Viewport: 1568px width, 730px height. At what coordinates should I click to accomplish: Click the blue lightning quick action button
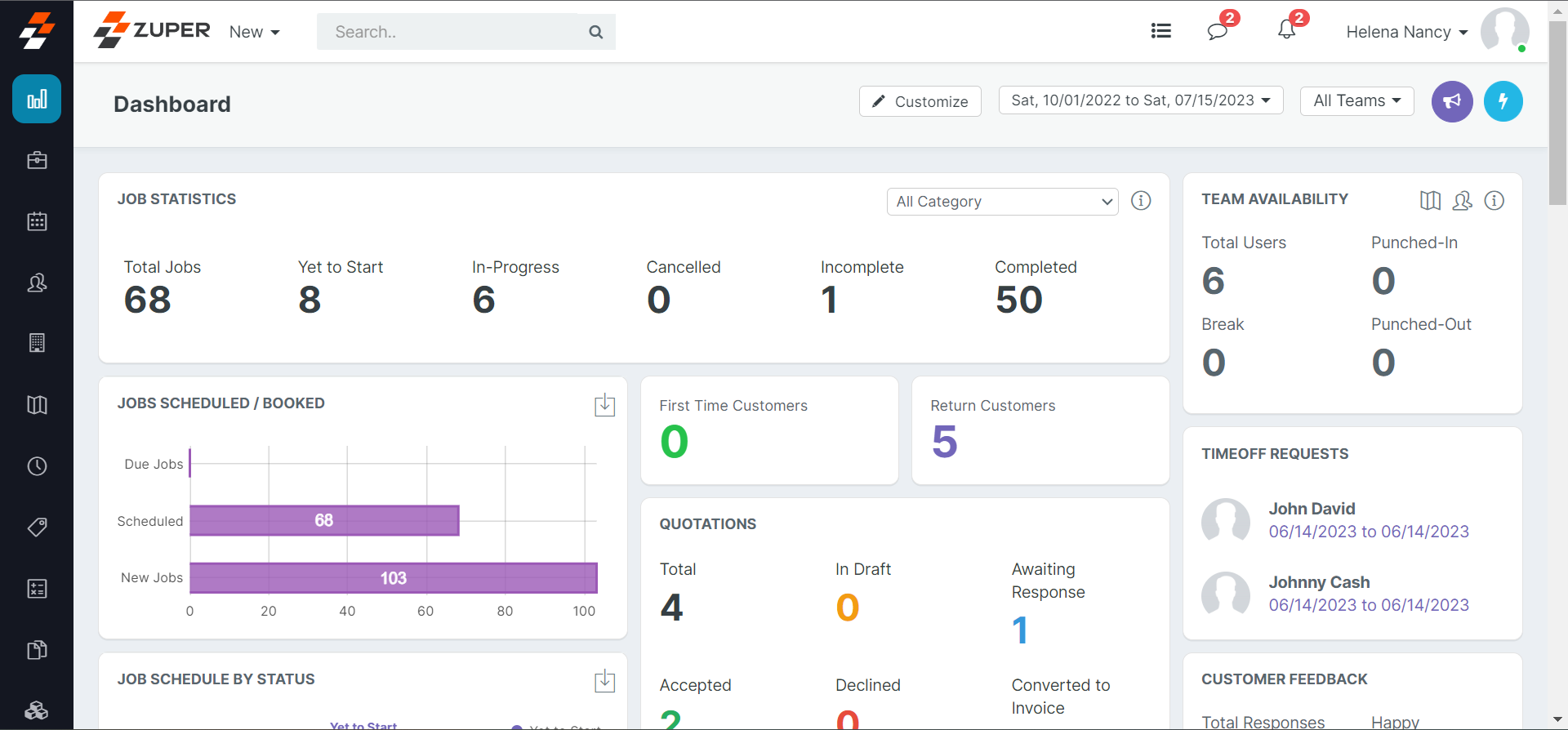pos(1503,101)
